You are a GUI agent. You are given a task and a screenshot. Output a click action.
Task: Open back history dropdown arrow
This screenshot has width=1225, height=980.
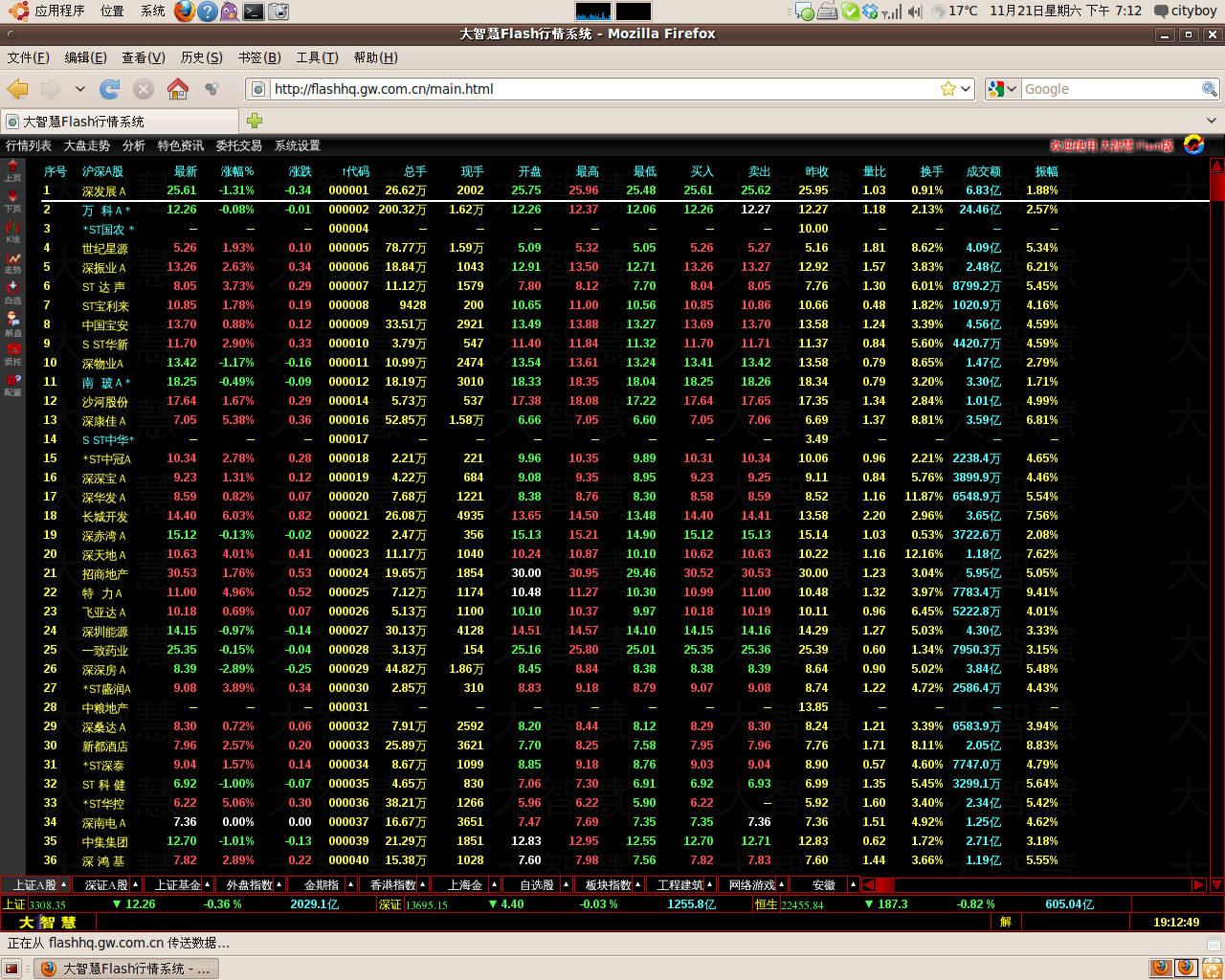pyautogui.click(x=80, y=89)
